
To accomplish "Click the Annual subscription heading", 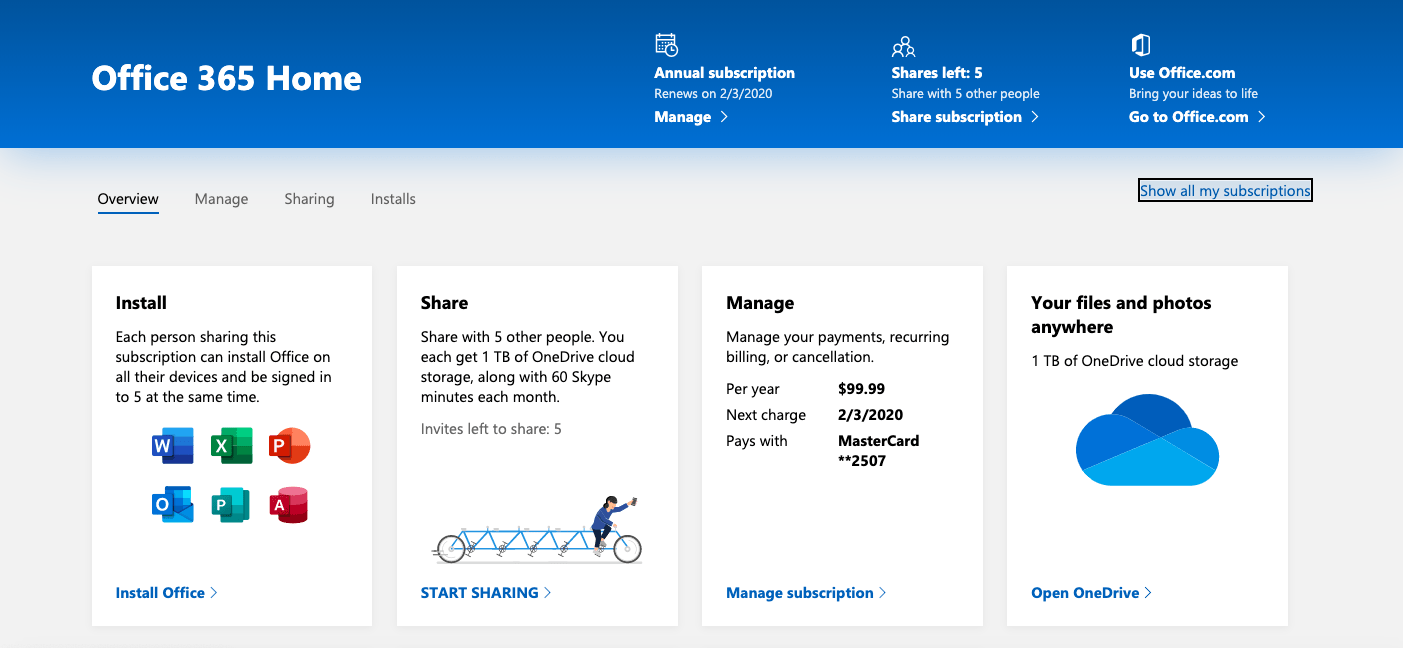I will click(x=724, y=73).
